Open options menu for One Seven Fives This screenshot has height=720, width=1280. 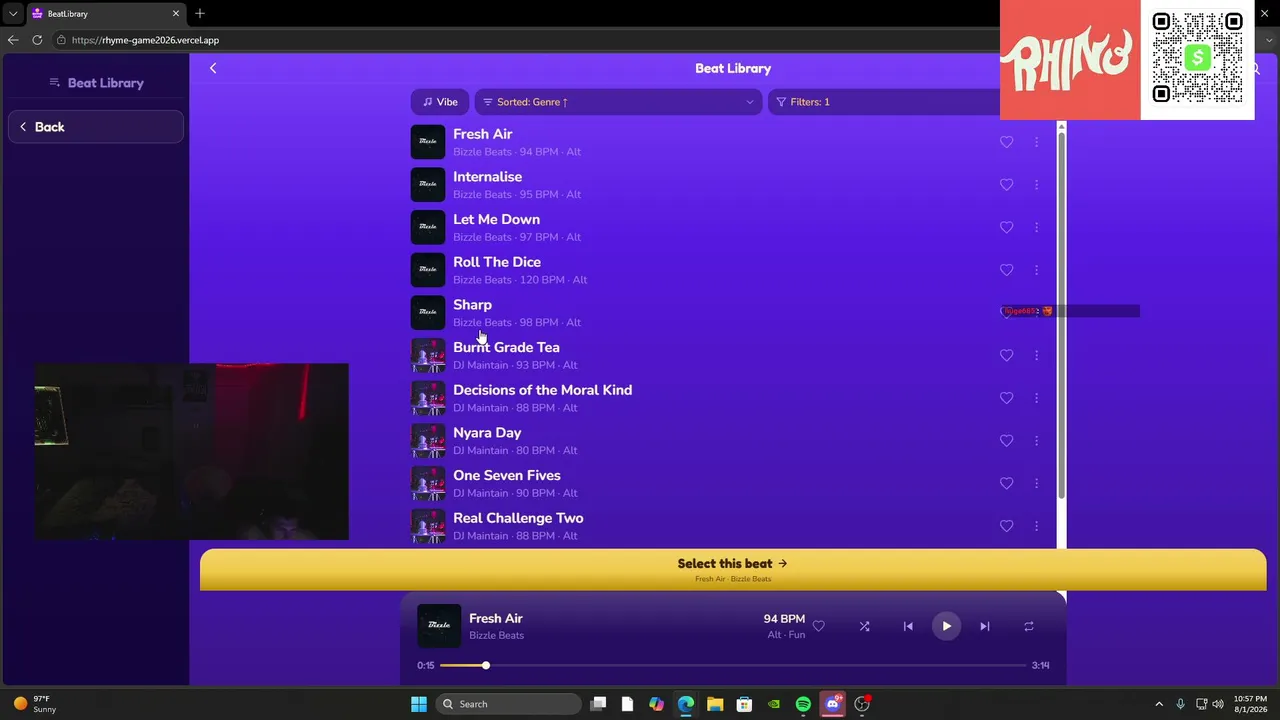(x=1036, y=483)
